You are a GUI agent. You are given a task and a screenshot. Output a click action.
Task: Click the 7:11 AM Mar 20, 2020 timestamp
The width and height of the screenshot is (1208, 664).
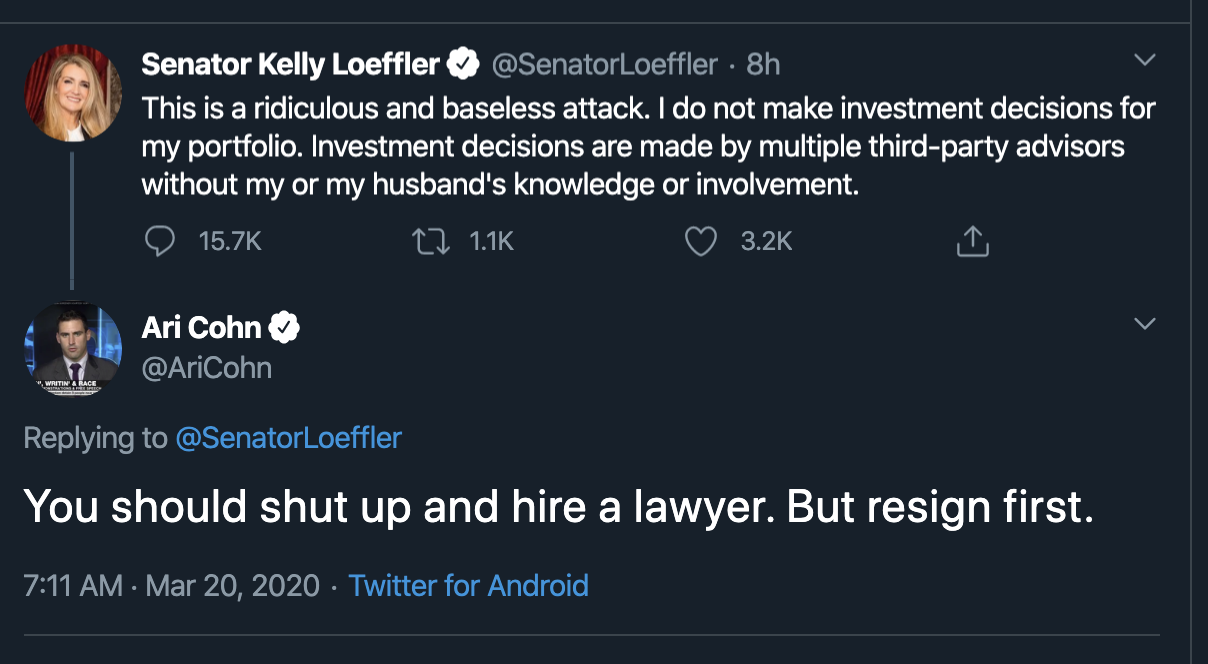(171, 585)
